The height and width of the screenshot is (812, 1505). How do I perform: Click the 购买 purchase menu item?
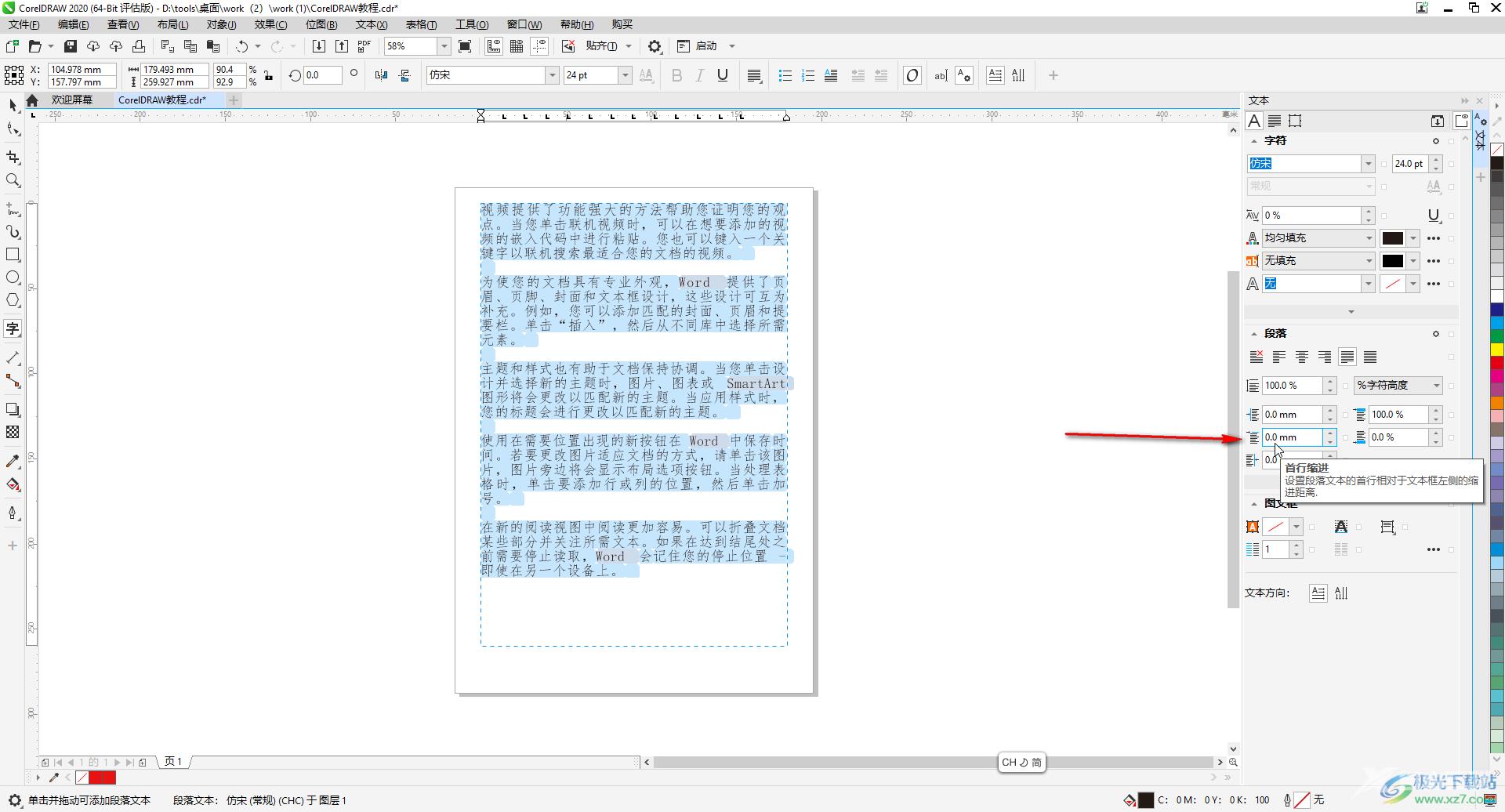tap(622, 24)
